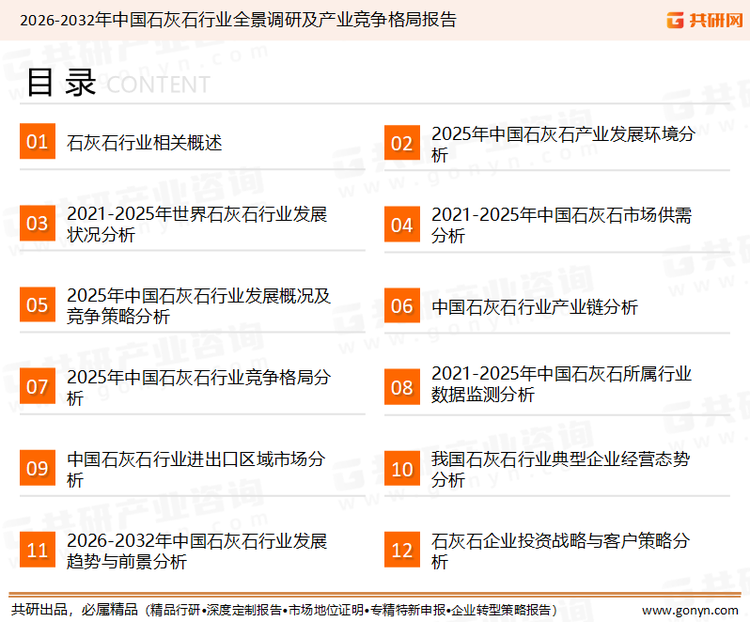
Task: Open chapter 2025年中国石灰石产业发展环境分析
Action: click(x=562, y=144)
